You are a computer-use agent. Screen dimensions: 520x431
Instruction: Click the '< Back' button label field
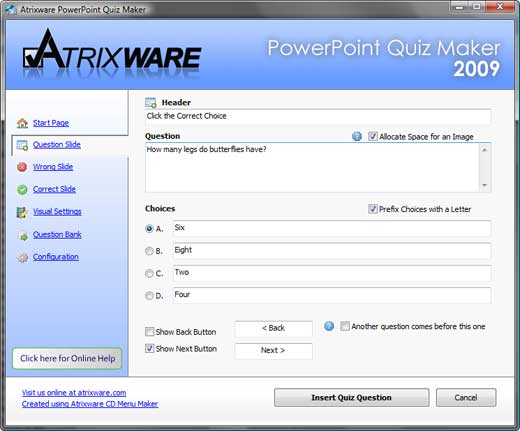click(273, 329)
